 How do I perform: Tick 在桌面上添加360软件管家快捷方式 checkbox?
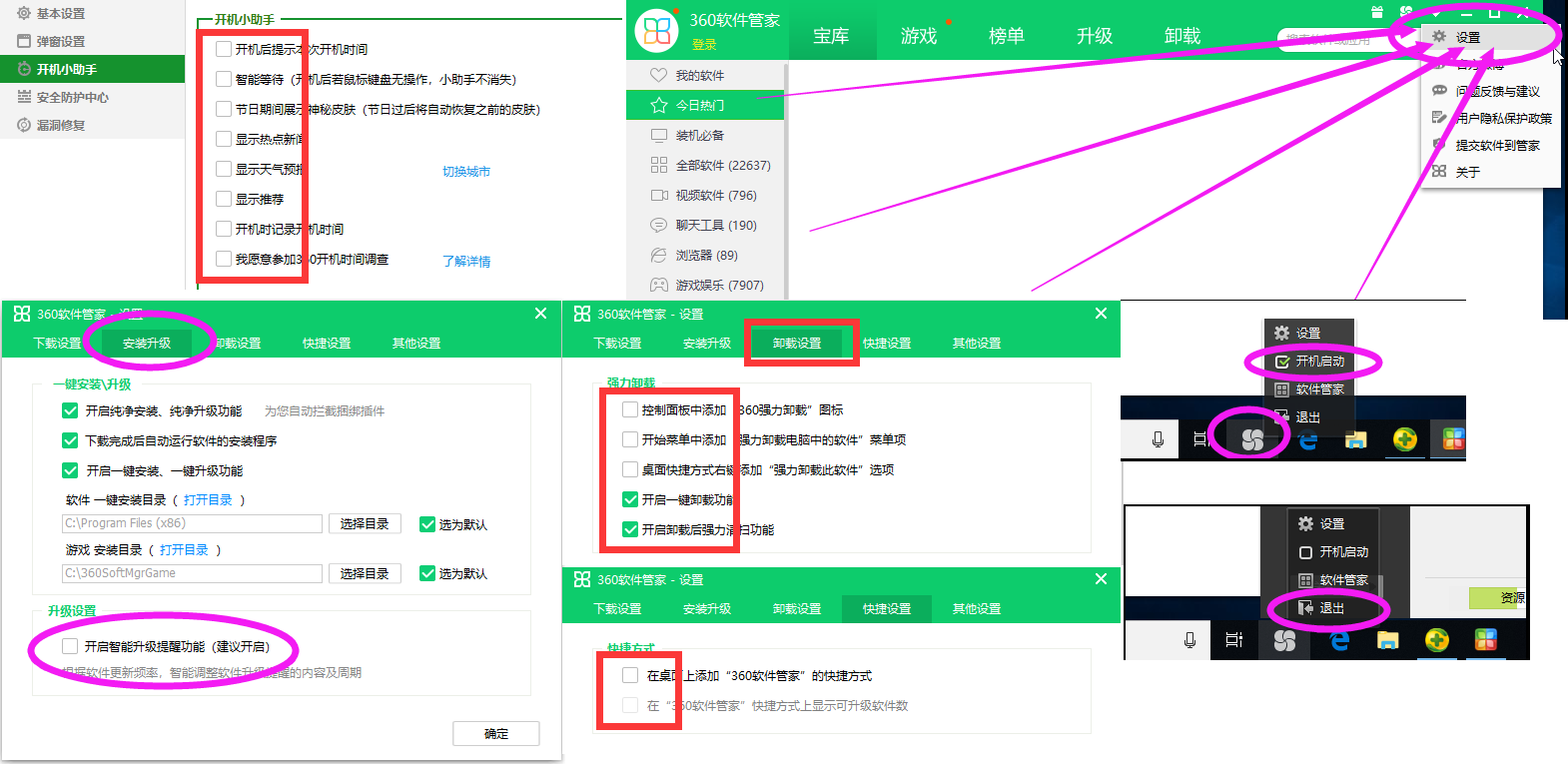(630, 675)
